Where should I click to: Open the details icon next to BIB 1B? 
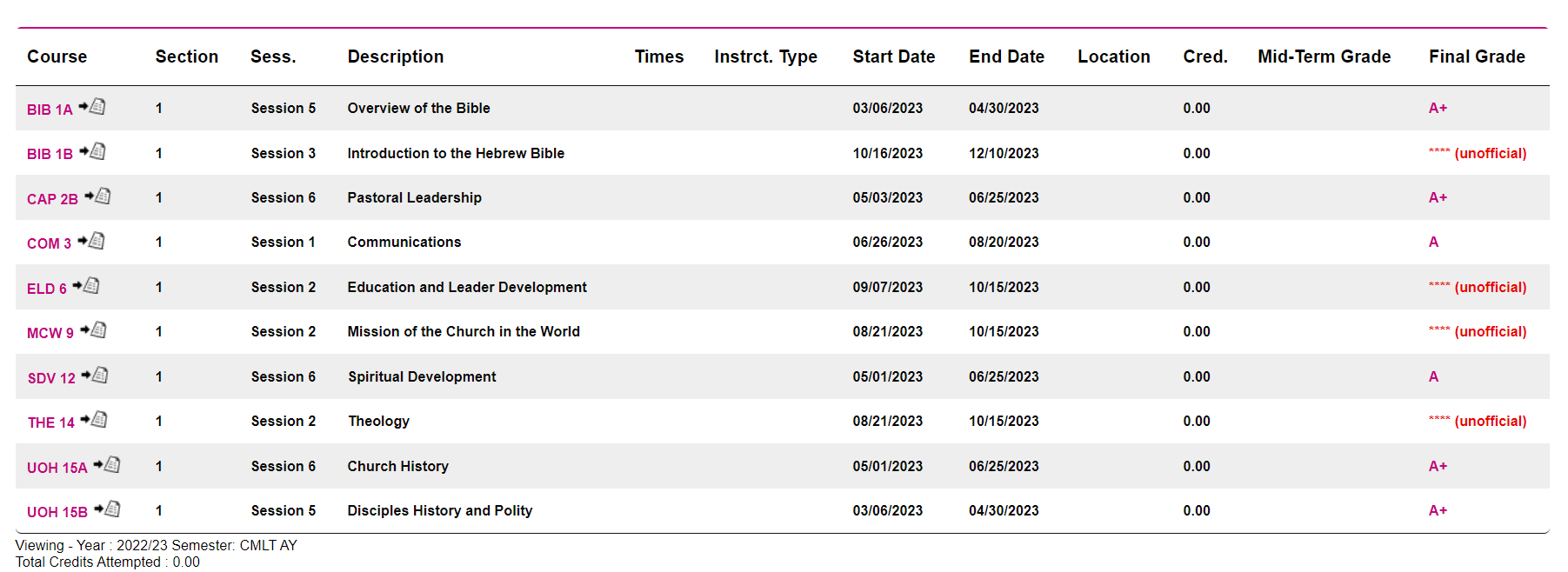93,152
